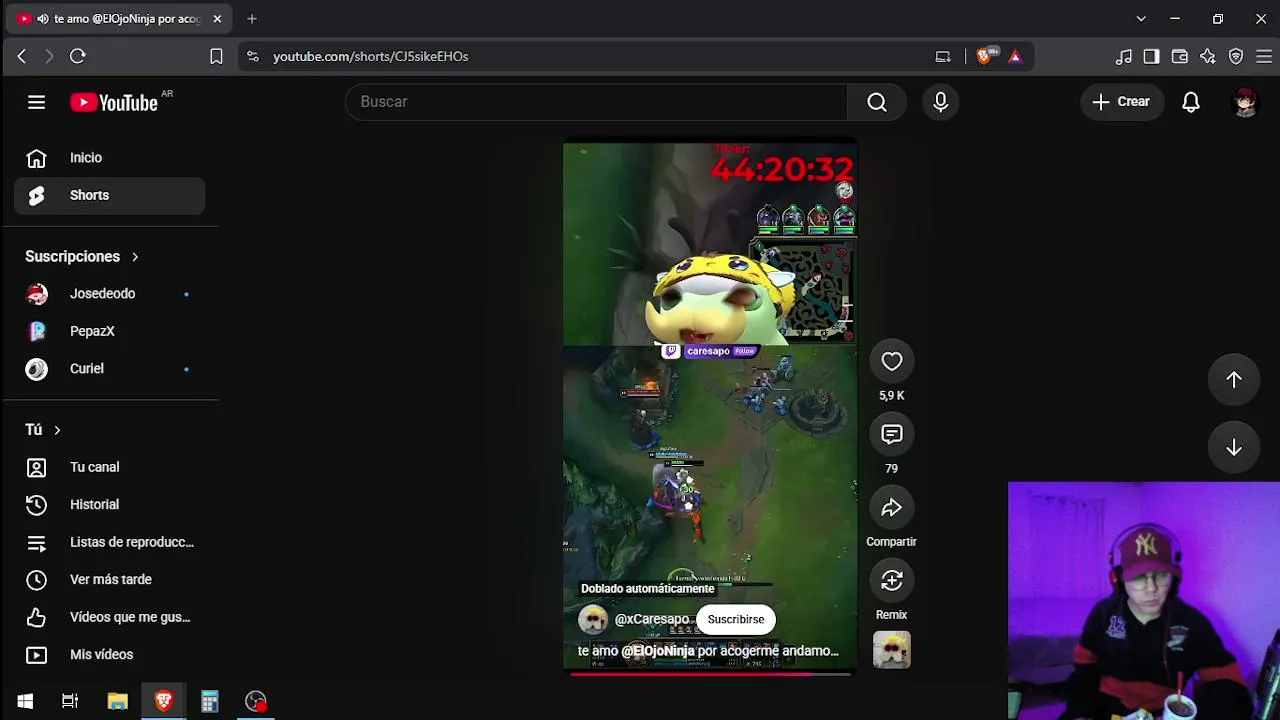
Task: Open Brave VPN shield icon
Action: tap(1236, 56)
